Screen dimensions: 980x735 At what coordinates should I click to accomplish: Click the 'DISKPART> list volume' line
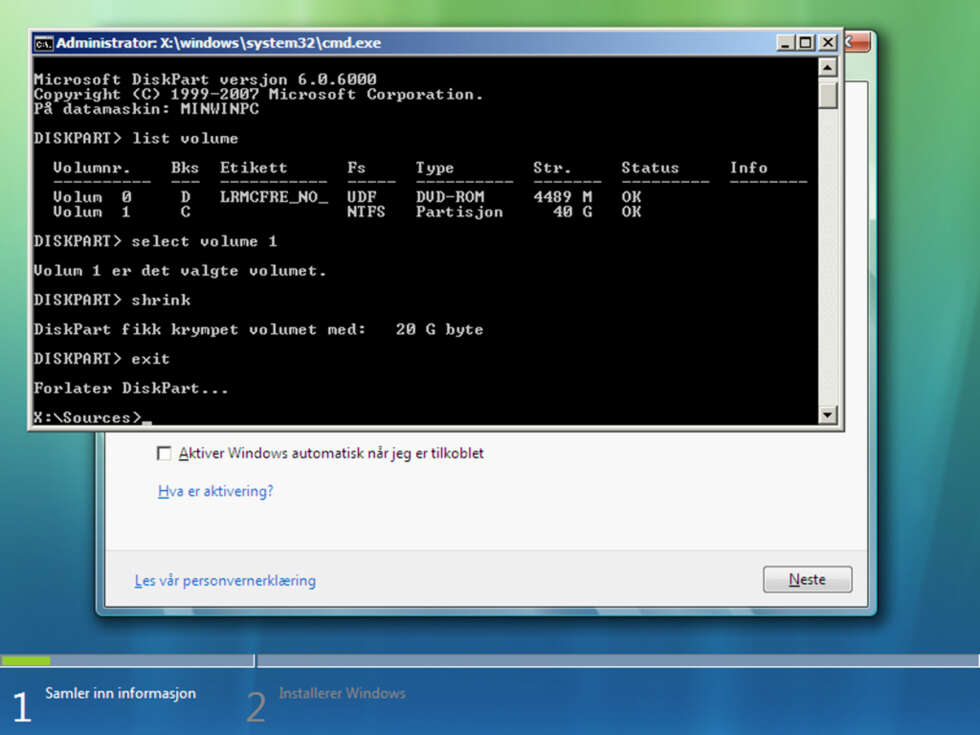click(x=136, y=138)
